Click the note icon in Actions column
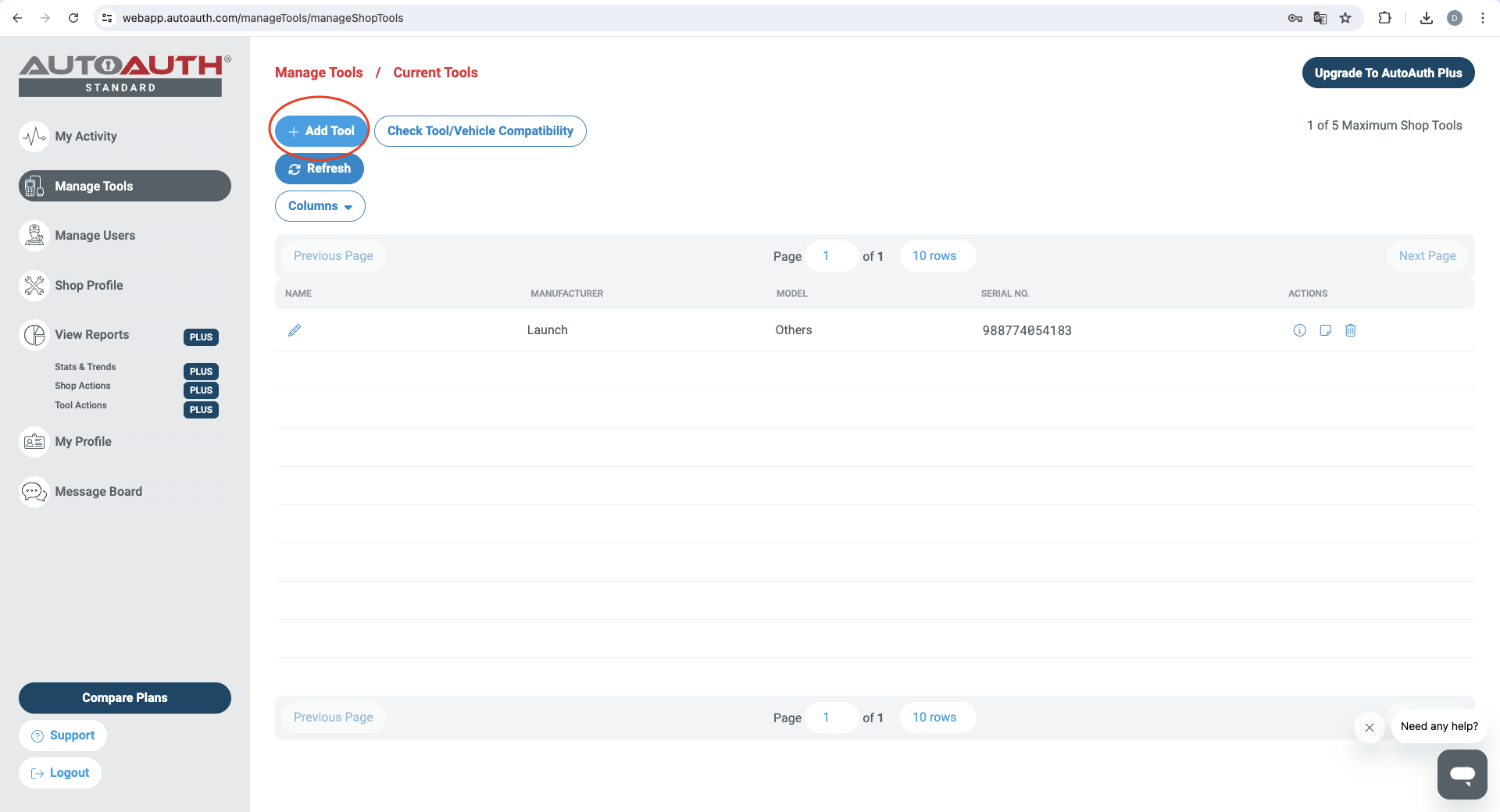The height and width of the screenshot is (812, 1500). pyautogui.click(x=1325, y=330)
